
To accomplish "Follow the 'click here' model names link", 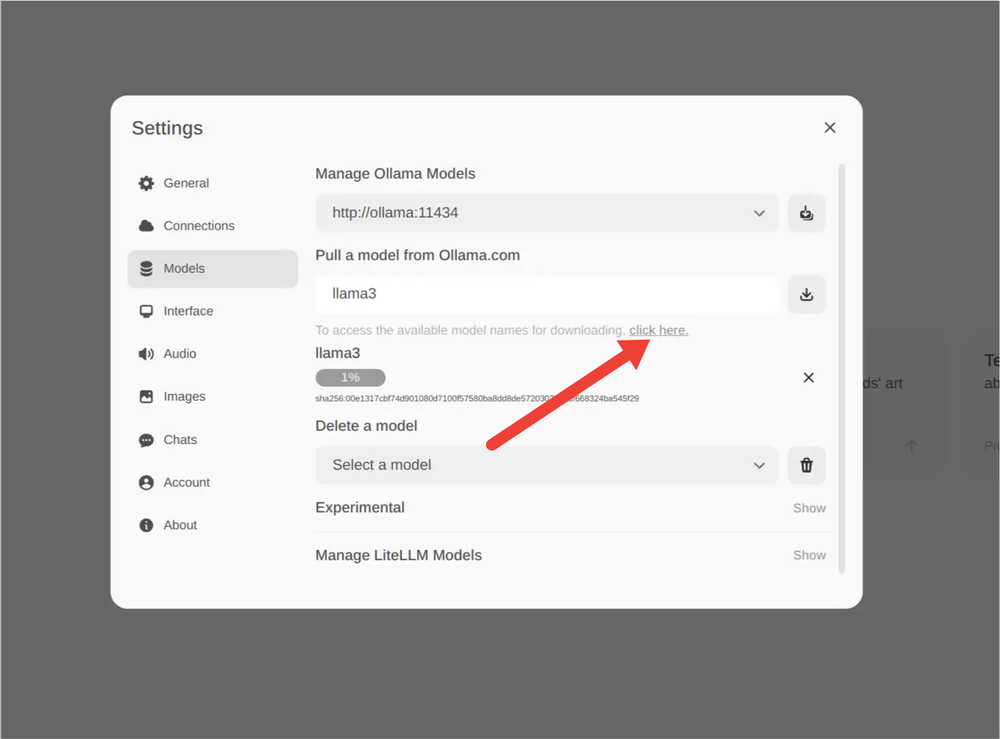I will click(x=658, y=330).
